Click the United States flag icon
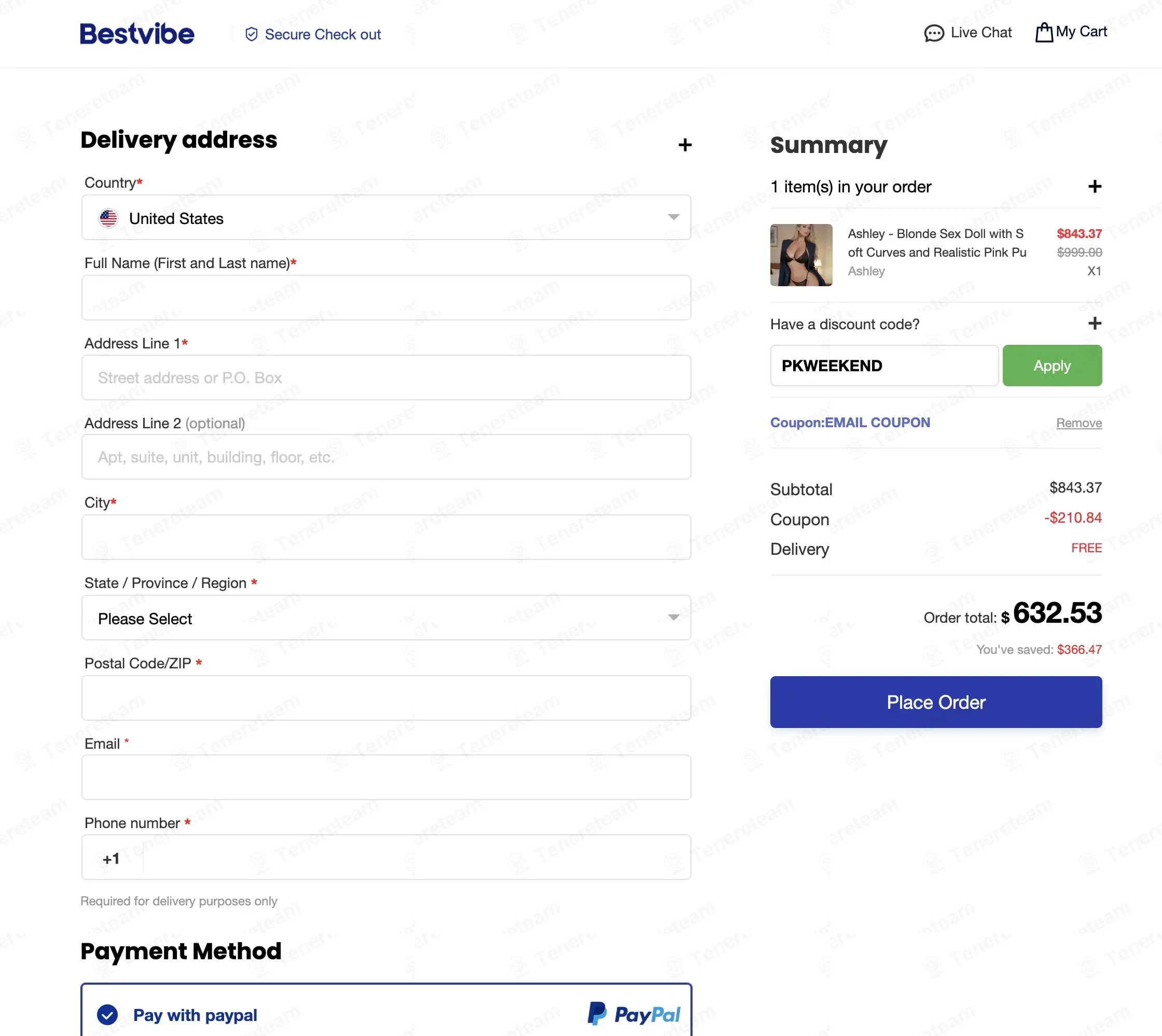Viewport: 1162px width, 1036px height. (x=108, y=218)
